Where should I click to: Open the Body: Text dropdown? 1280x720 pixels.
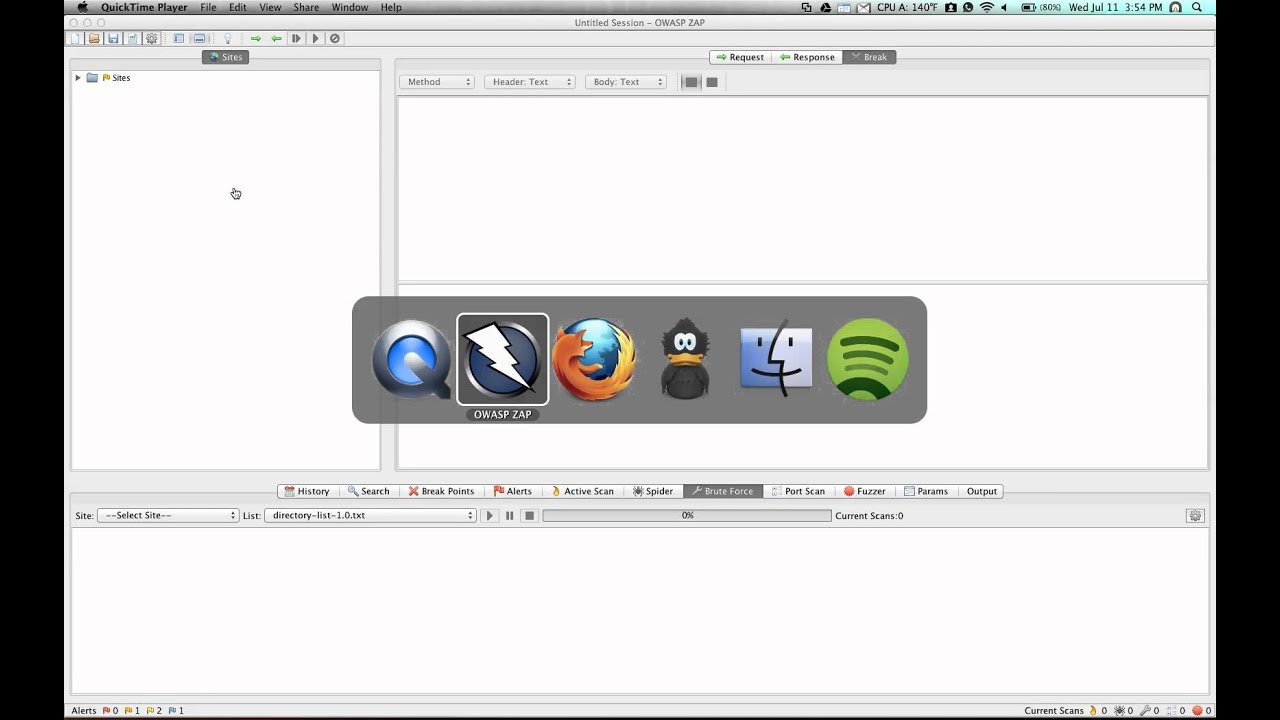tap(626, 82)
